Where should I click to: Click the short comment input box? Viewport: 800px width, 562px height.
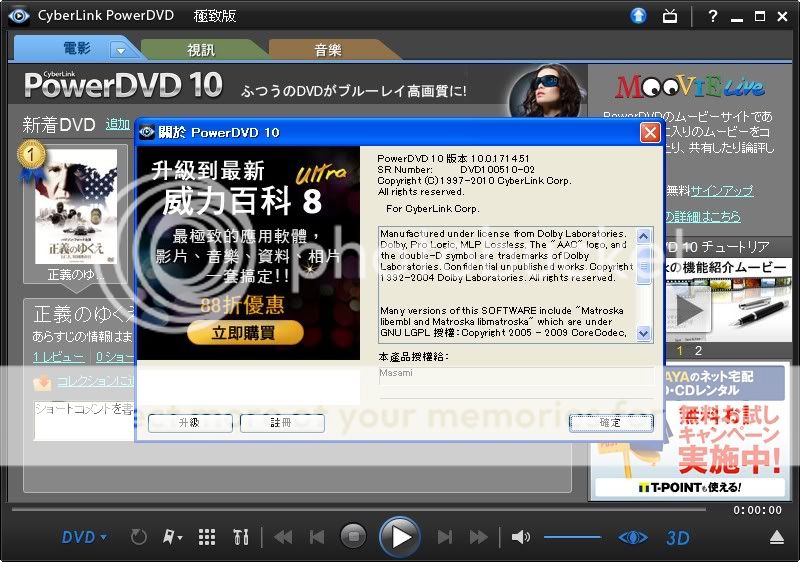[84, 421]
